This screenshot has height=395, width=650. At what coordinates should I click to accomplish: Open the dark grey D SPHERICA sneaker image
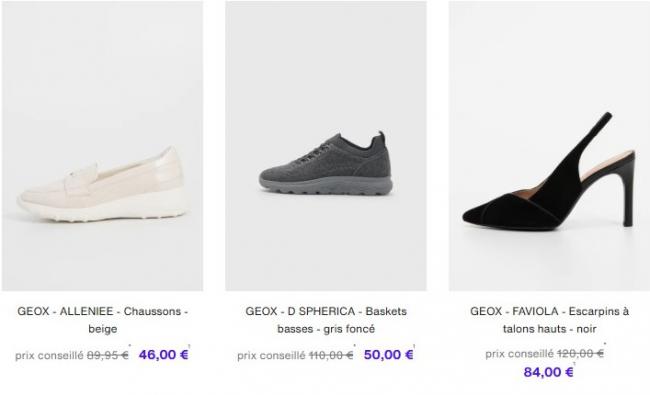point(326,146)
